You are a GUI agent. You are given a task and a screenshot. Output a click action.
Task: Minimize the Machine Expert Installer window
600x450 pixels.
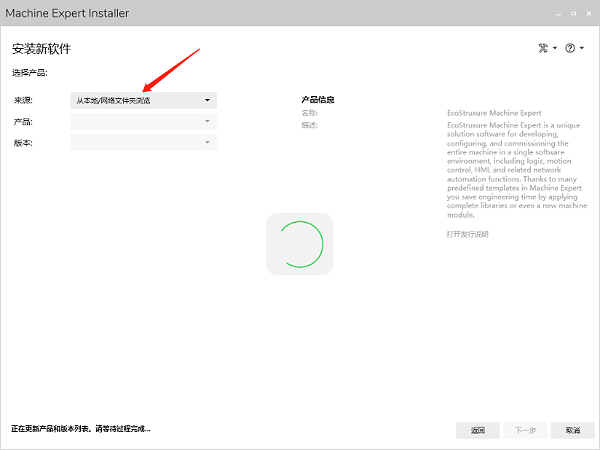558,14
